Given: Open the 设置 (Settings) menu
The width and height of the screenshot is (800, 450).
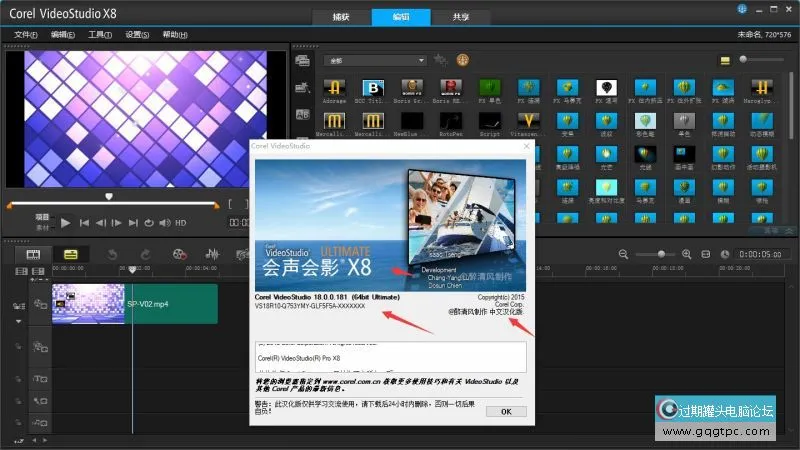Looking at the screenshot, I should pos(137,35).
